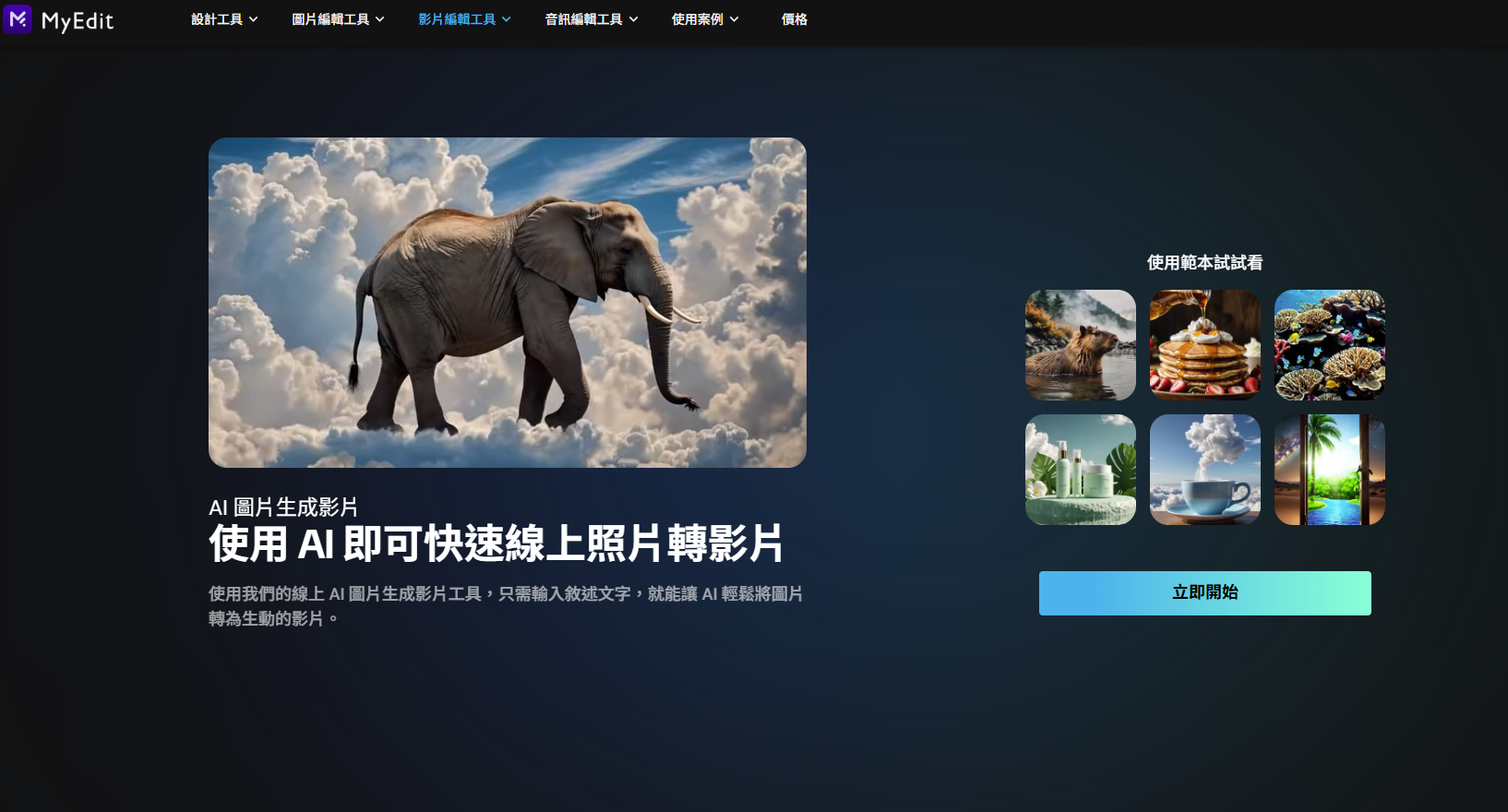This screenshot has height=812, width=1508.
Task: Pick the coral reef sample image
Action: (x=1329, y=345)
